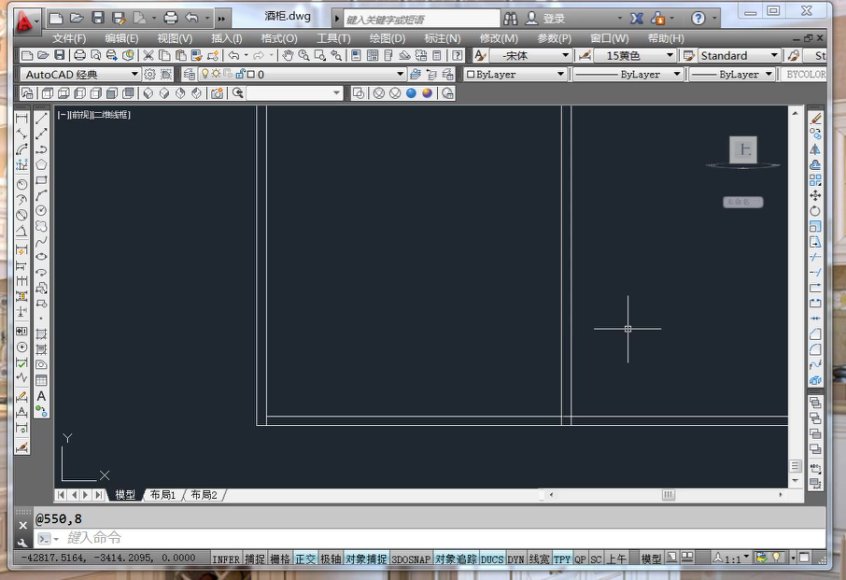Click the Erase tool in Modify toolbar
Image resolution: width=846 pixels, height=580 pixels.
pyautogui.click(x=815, y=117)
